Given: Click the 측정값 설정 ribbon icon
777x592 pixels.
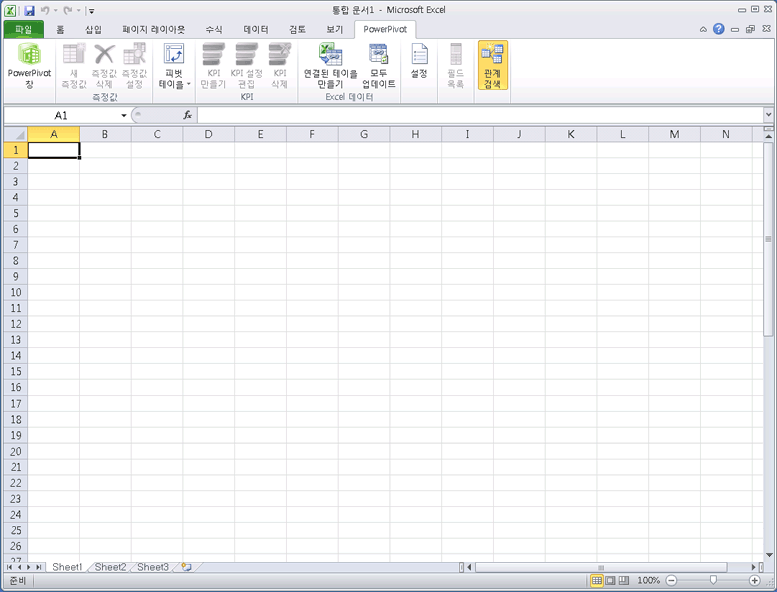Looking at the screenshot, I should 134,65.
